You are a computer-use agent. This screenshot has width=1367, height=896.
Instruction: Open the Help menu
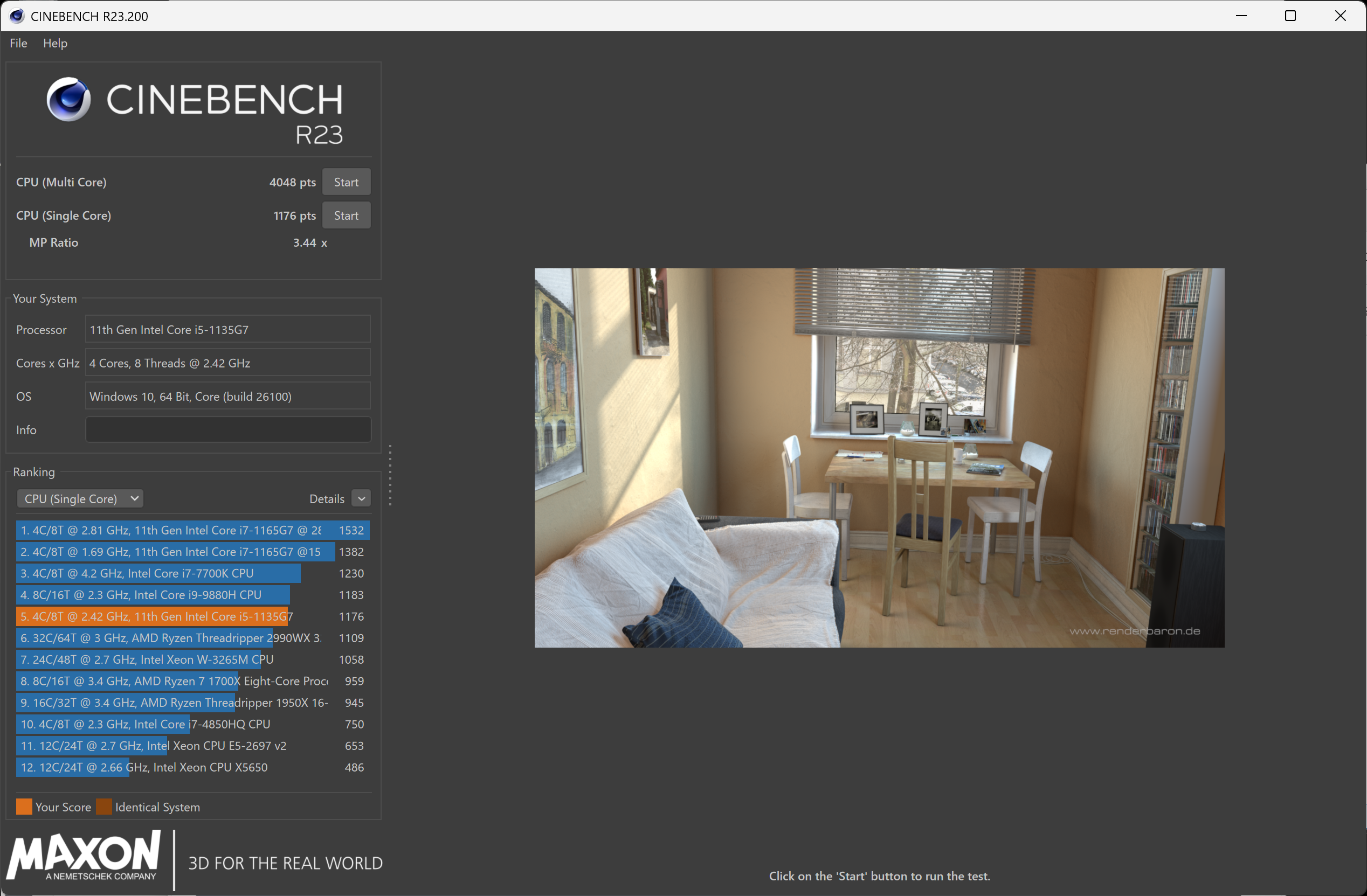tap(55, 43)
